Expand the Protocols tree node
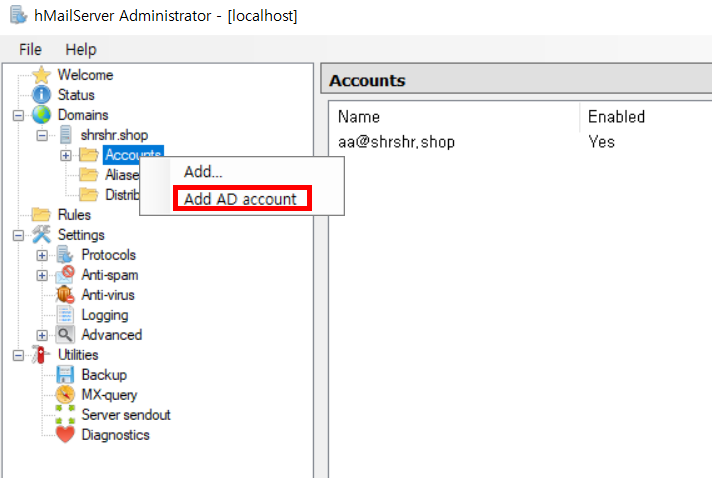 tap(42, 255)
